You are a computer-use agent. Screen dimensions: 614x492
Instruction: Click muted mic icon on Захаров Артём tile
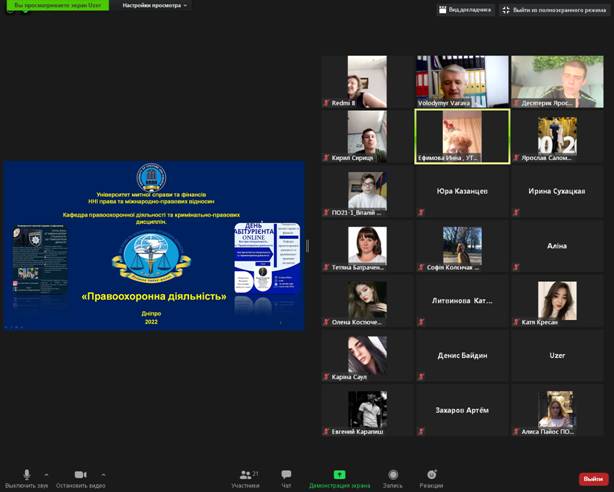[x=421, y=432]
